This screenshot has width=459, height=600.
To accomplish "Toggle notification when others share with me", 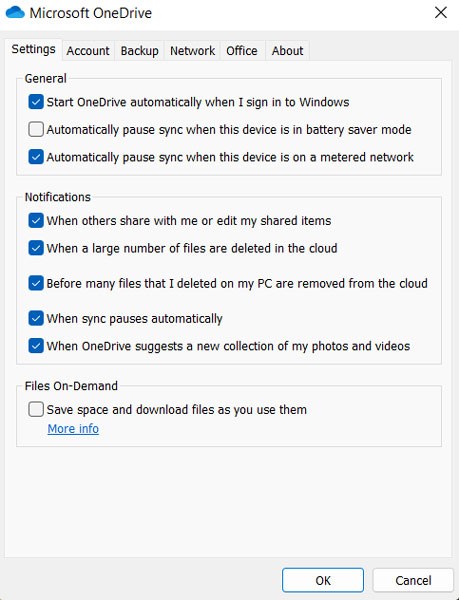I will click(36, 221).
